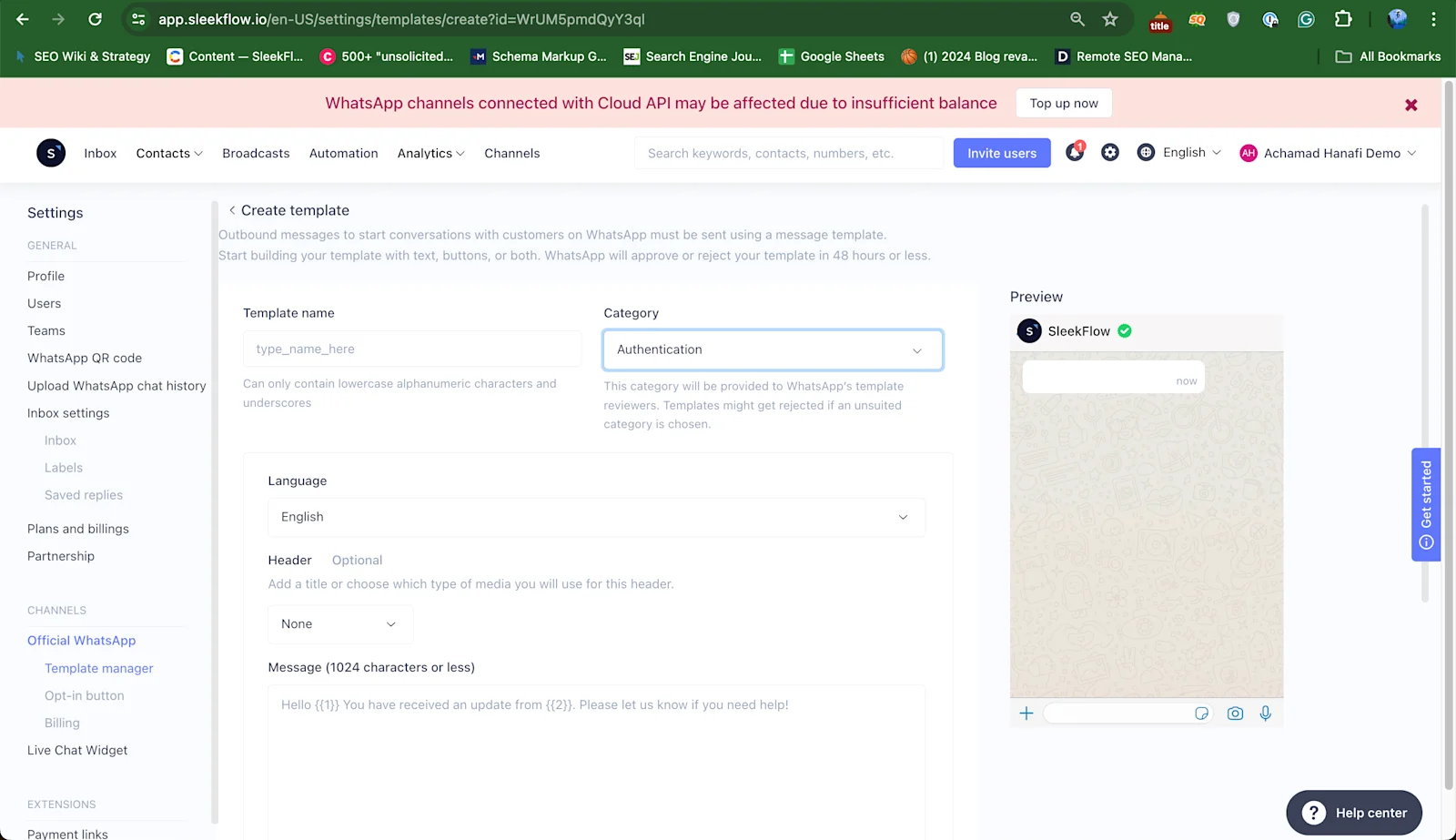This screenshot has width=1456, height=840.
Task: Click the zoom magnifier icon in the address bar
Action: pyautogui.click(x=1077, y=19)
